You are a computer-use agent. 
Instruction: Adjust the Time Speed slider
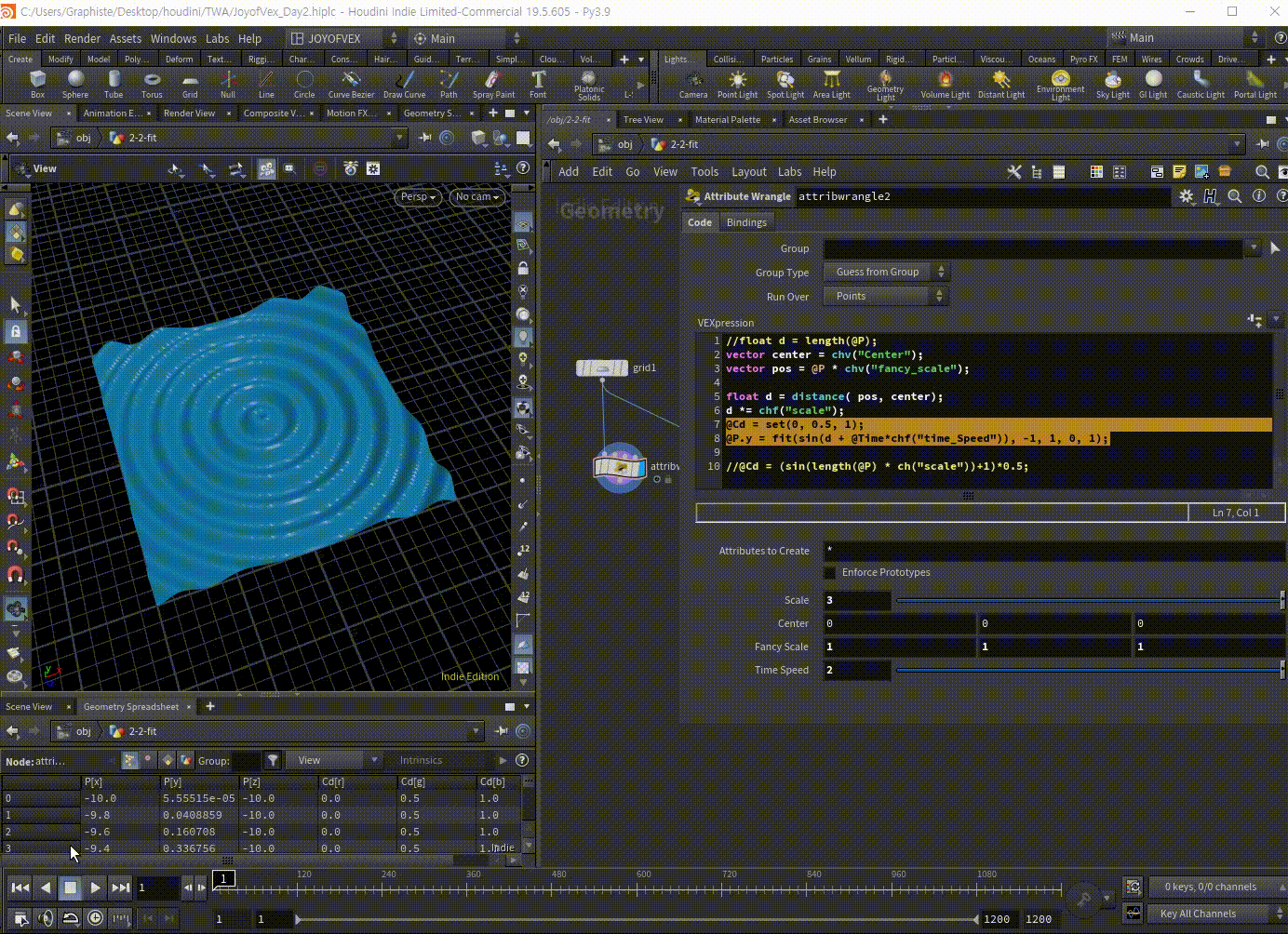point(1087,671)
